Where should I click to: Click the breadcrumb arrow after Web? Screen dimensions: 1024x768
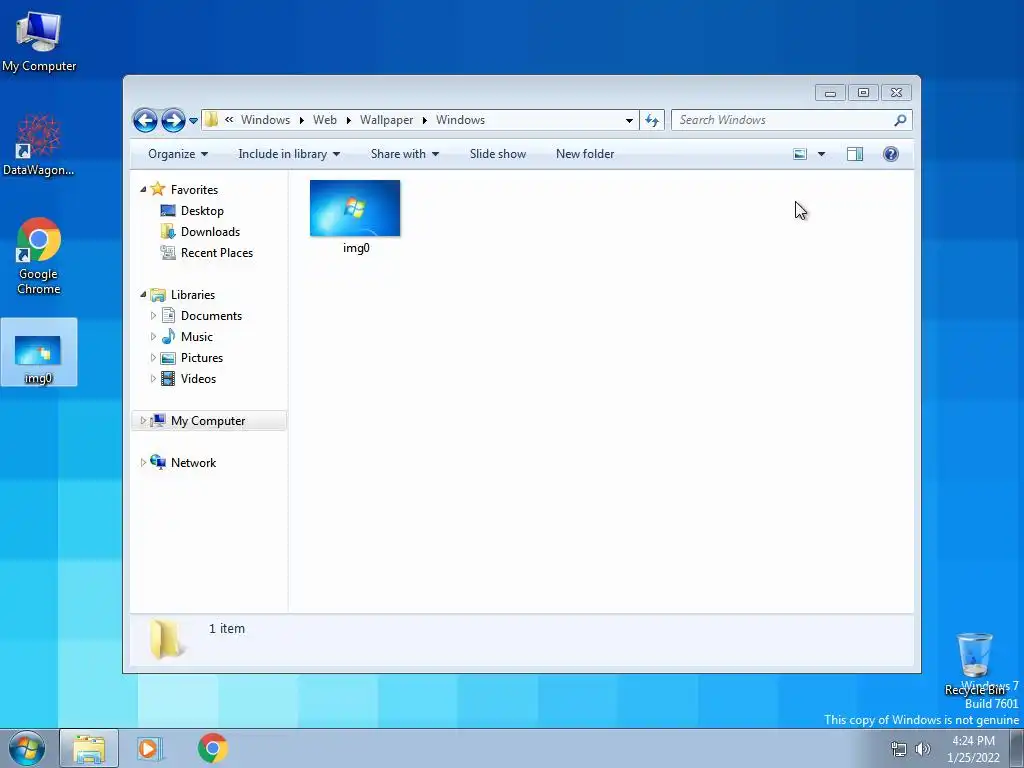coord(349,120)
